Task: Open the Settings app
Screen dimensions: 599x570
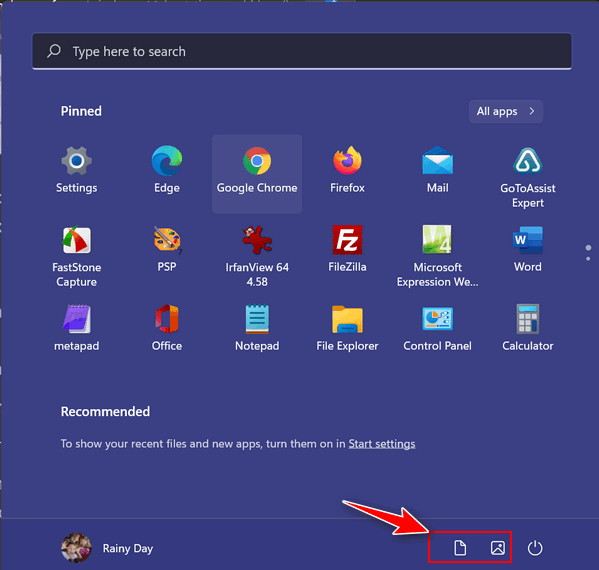Action: tap(76, 171)
